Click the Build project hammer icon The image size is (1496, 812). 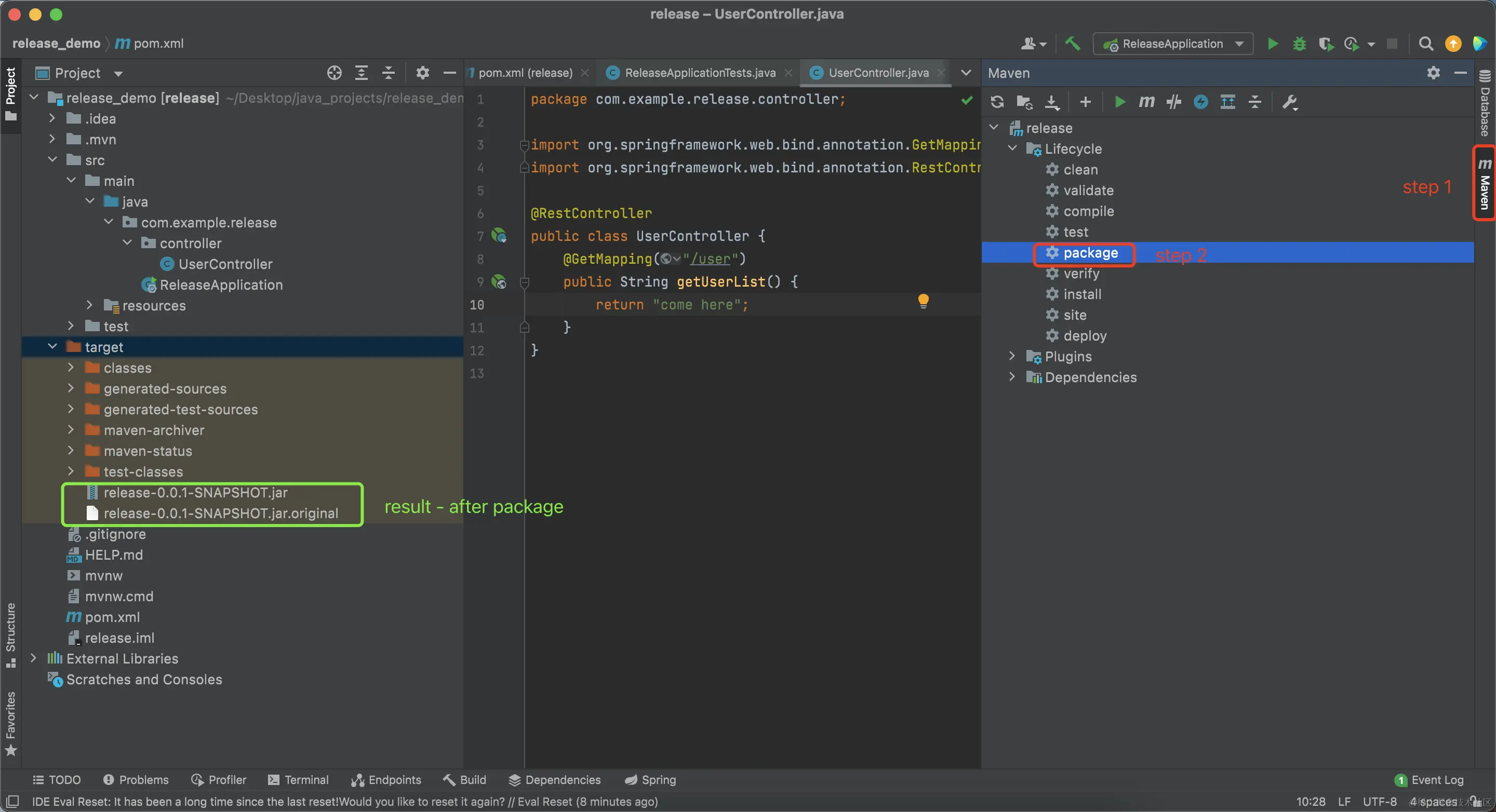pyautogui.click(x=1072, y=44)
